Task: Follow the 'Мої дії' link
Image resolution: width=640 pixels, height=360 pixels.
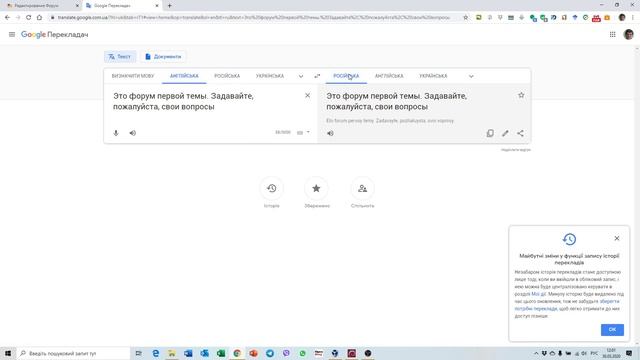Action: pyautogui.click(x=538, y=294)
